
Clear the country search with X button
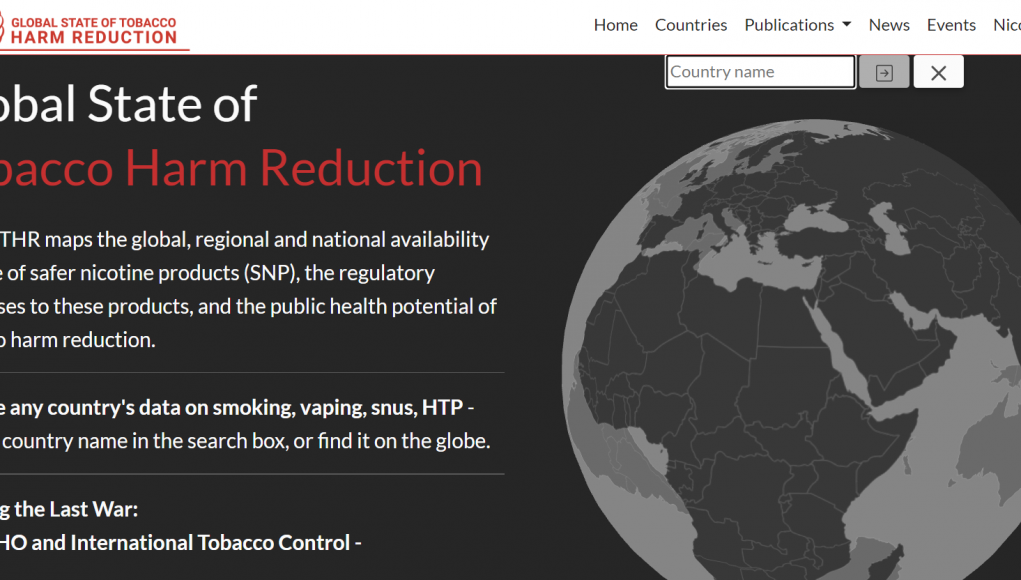coord(938,72)
